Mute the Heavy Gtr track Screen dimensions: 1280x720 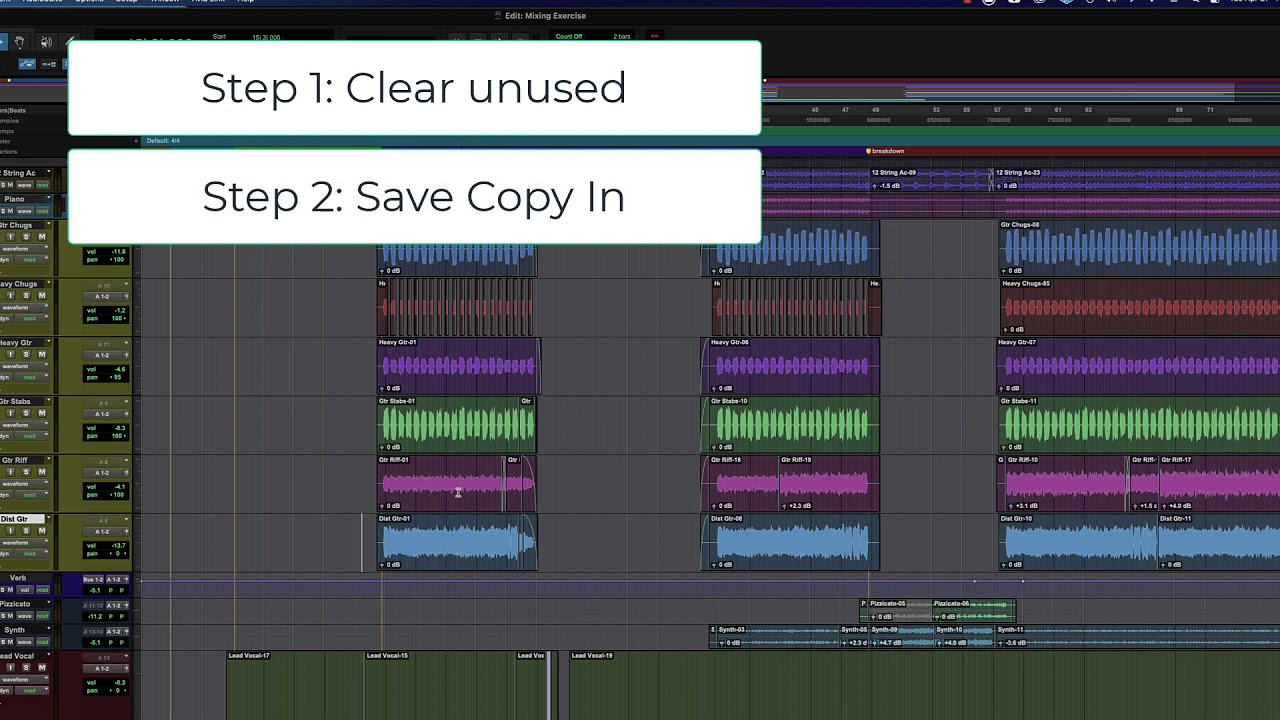[42, 354]
